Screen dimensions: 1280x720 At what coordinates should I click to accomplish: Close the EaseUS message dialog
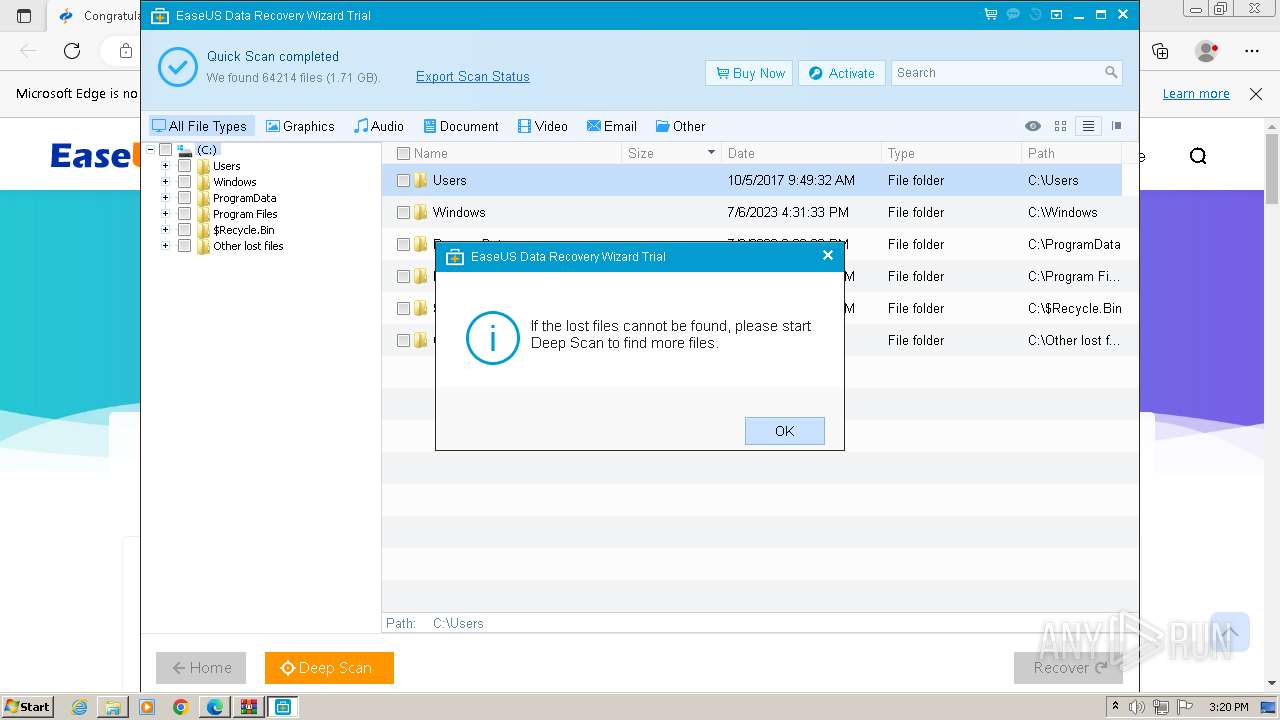827,255
